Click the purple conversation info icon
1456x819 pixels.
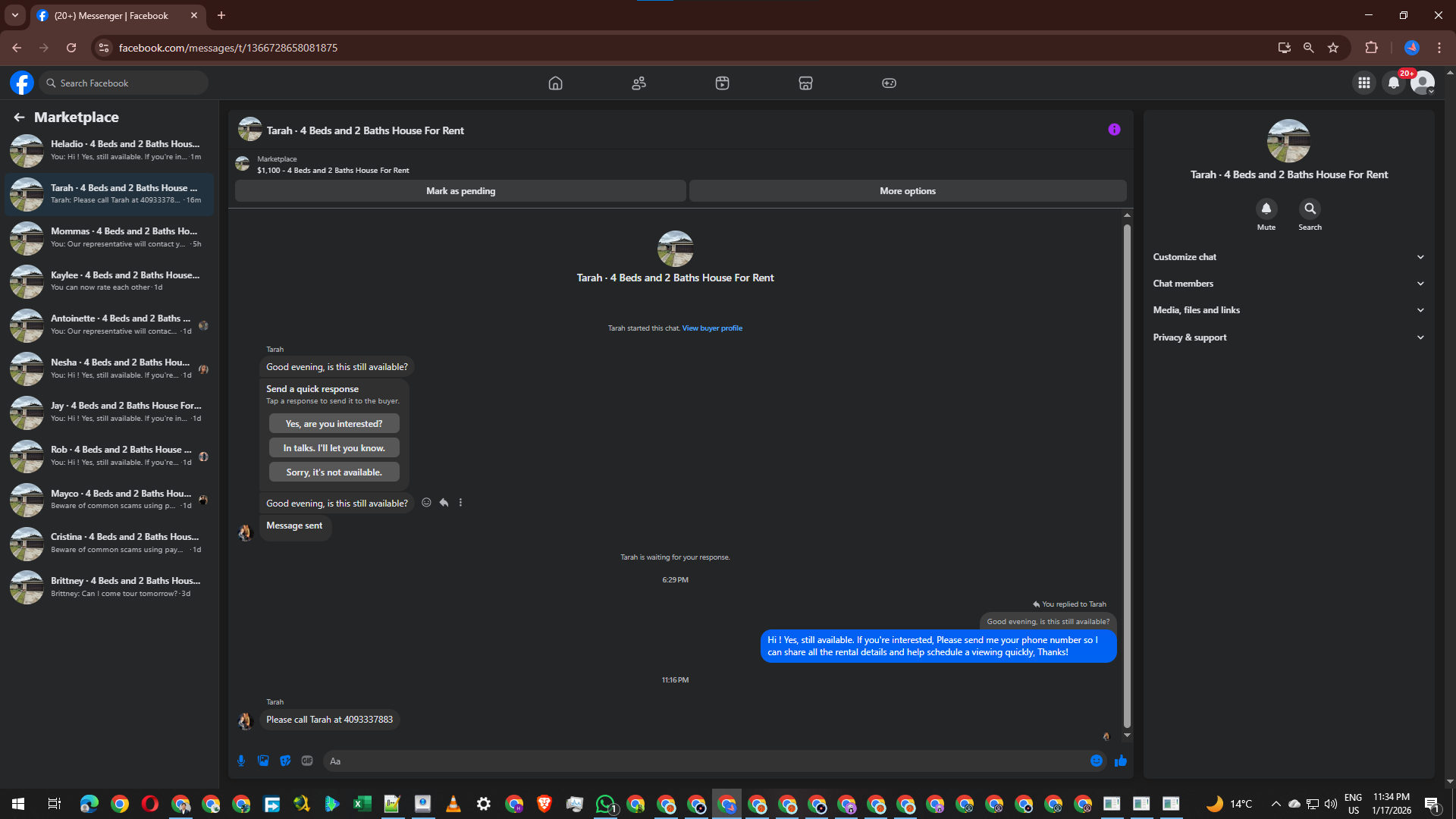click(x=1114, y=130)
